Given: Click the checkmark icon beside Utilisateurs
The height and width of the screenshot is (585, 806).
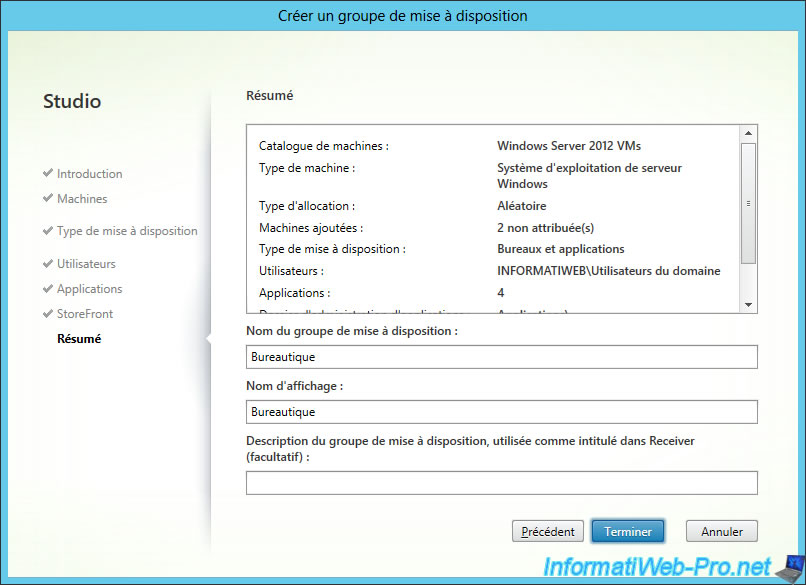Looking at the screenshot, I should [x=48, y=263].
